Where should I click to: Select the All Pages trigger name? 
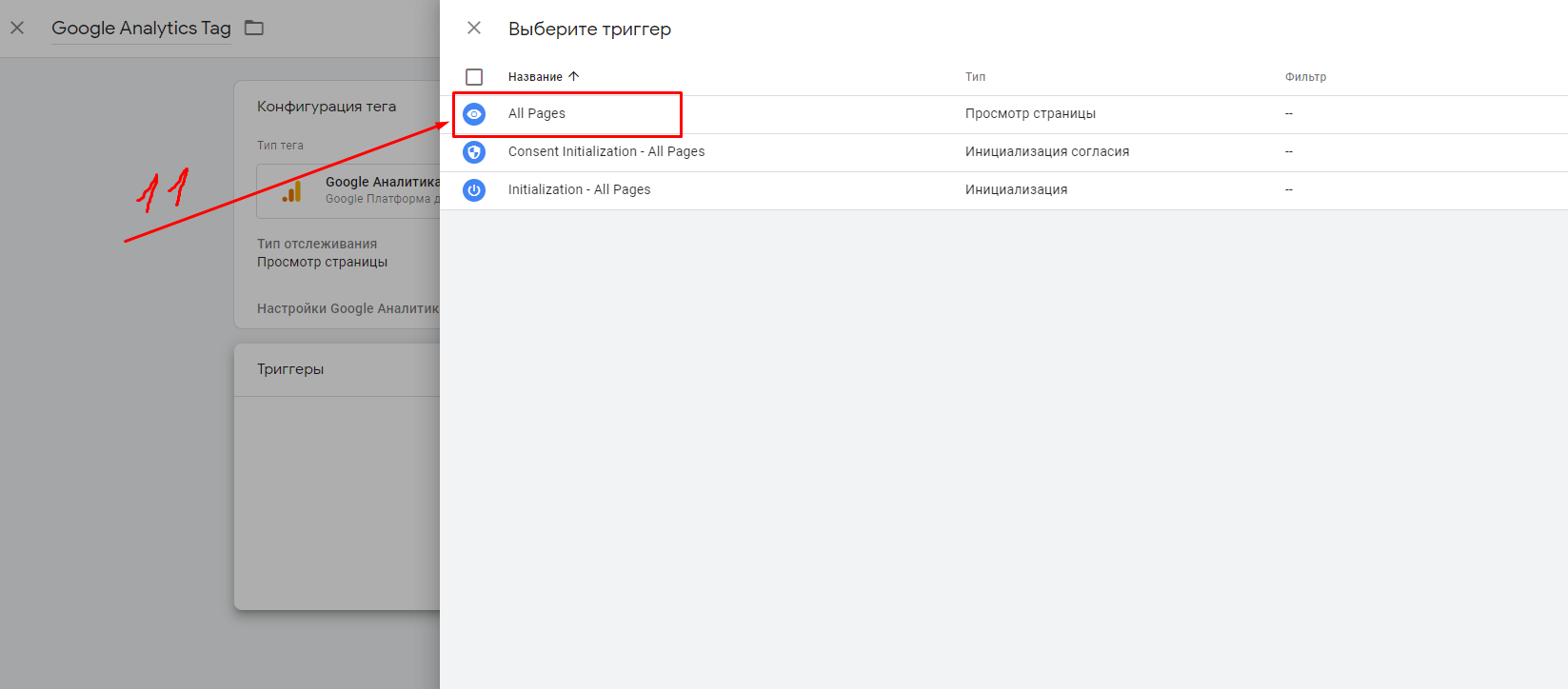537,113
